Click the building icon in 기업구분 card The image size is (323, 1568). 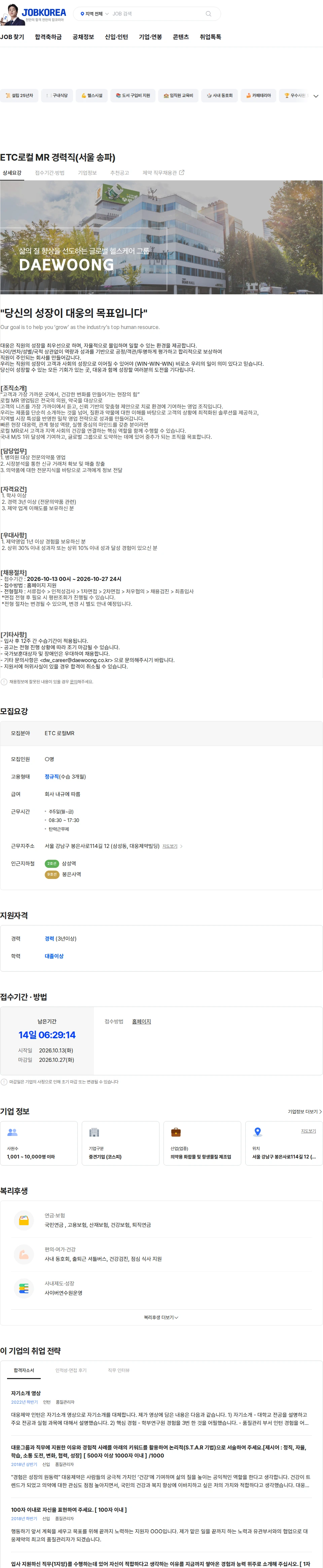[x=94, y=1132]
